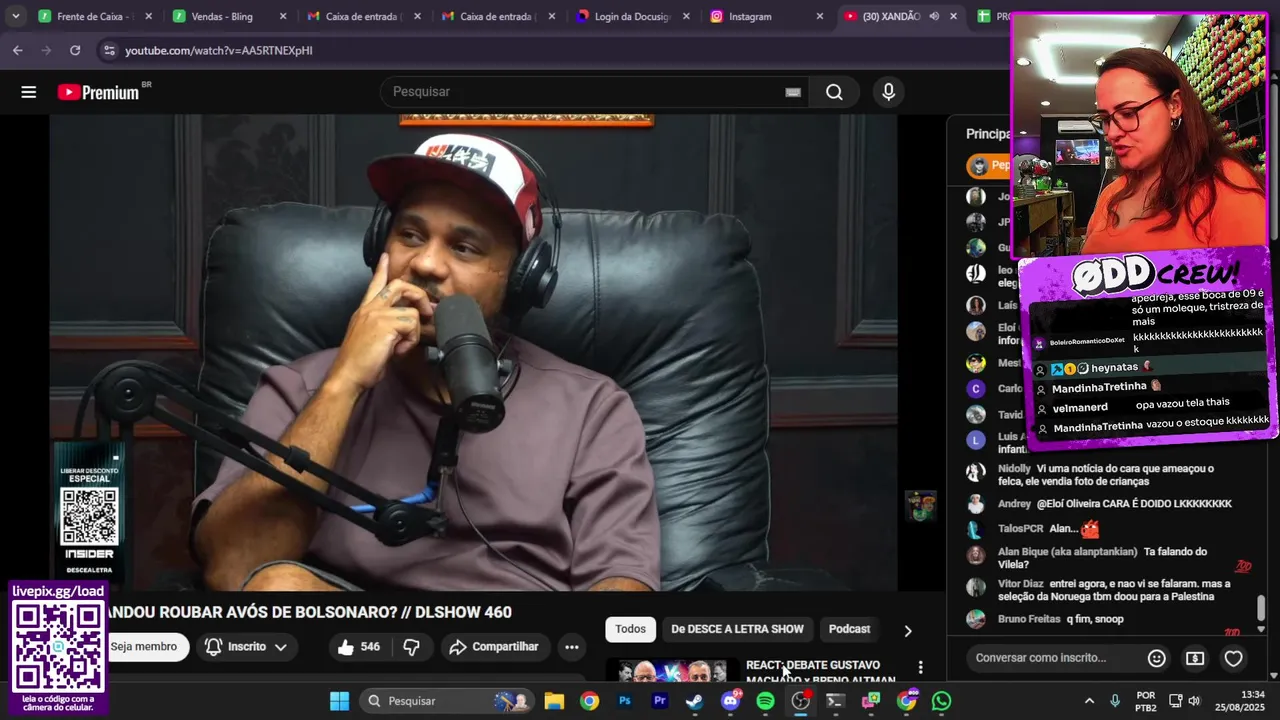Open File Explorer from the taskbar
This screenshot has width=1280, height=720.
pyautogui.click(x=554, y=701)
